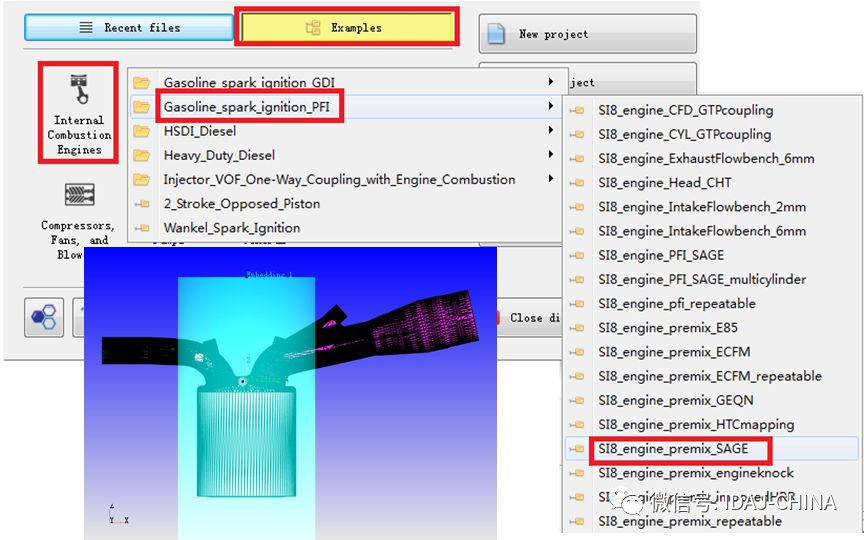Select SI8_engine_CFD_GTPcoupling example
This screenshot has width=864, height=540.
coord(685,110)
